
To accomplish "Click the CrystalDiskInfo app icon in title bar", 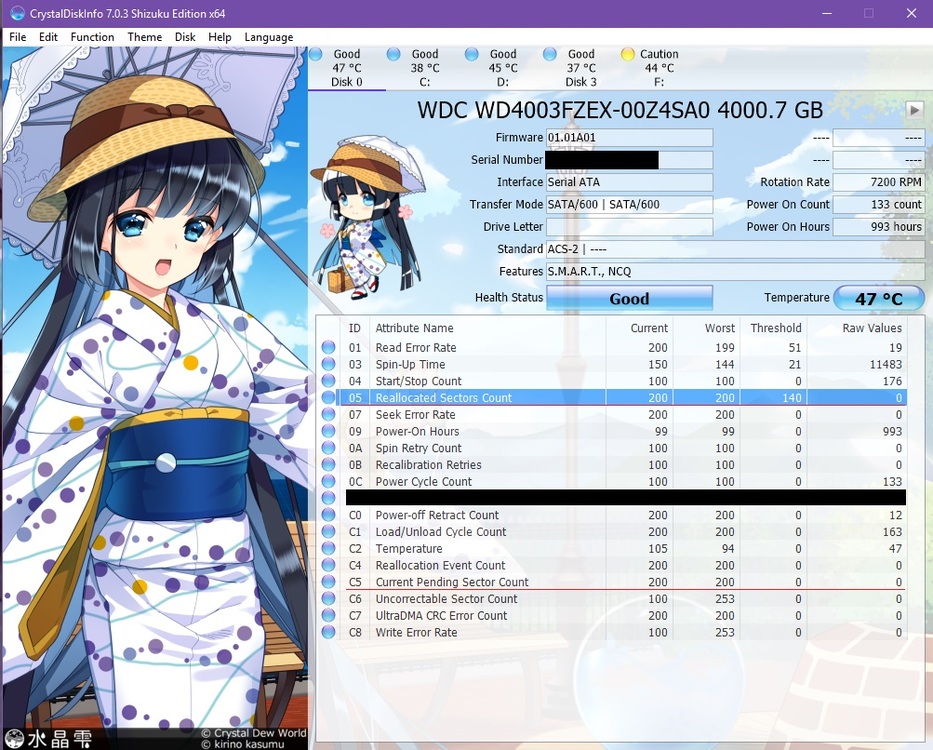I will coord(16,13).
